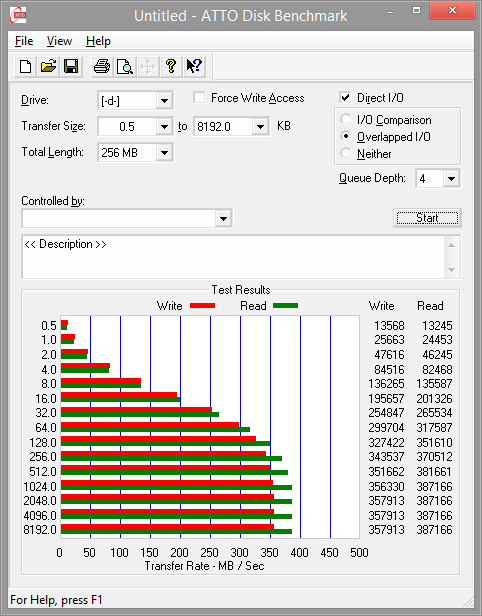Screen dimensions: 482x616
Task: Expand the Controlled by dropdown
Action: [x=223, y=218]
